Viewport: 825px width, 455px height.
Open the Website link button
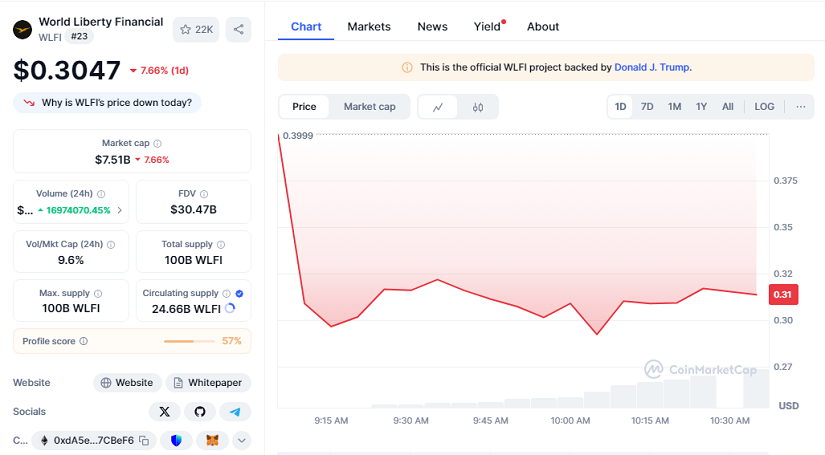(127, 383)
